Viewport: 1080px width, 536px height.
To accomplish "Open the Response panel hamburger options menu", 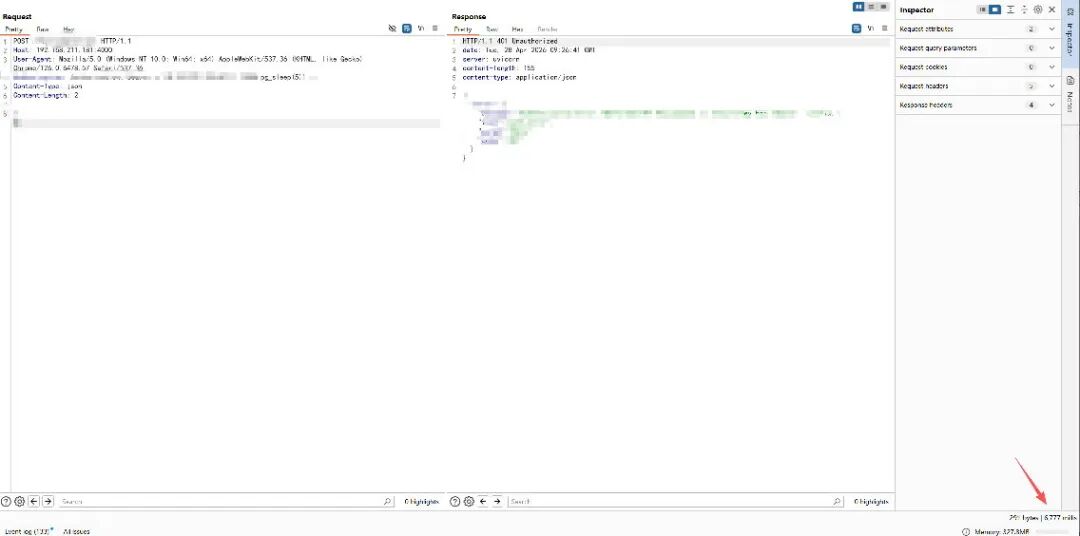I will coord(883,29).
